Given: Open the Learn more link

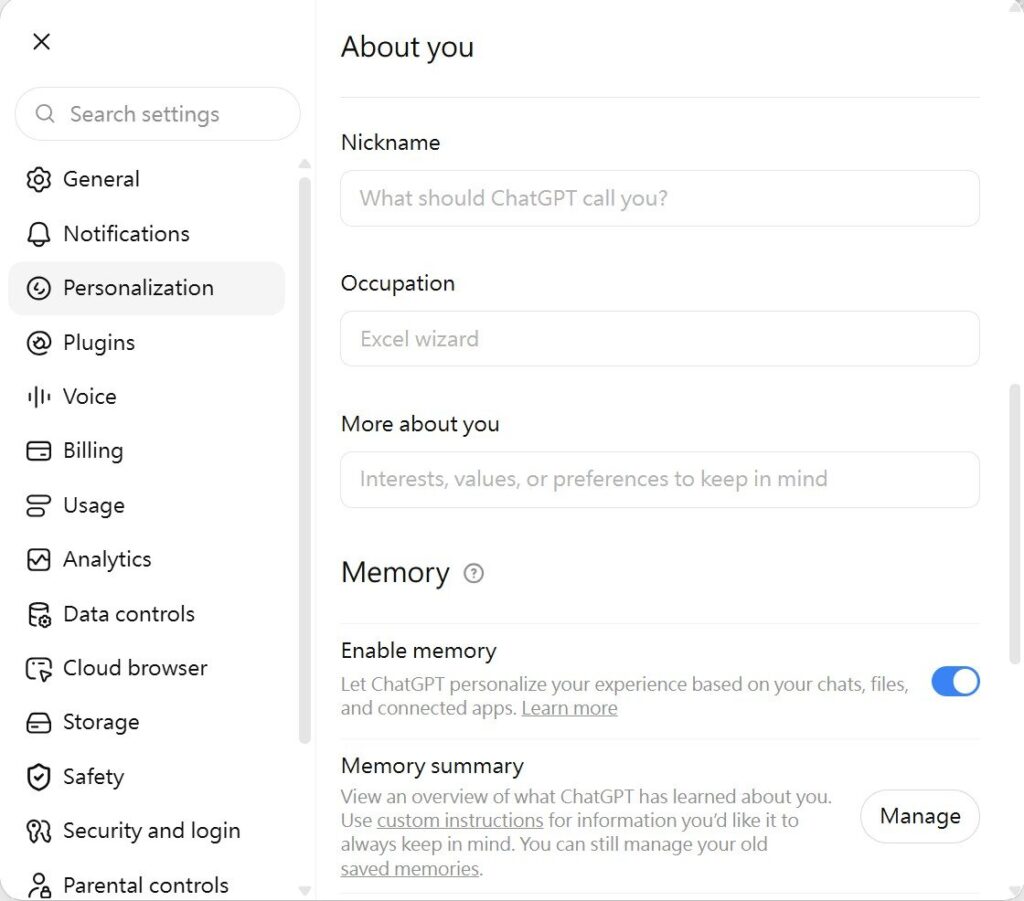Looking at the screenshot, I should coord(569,708).
